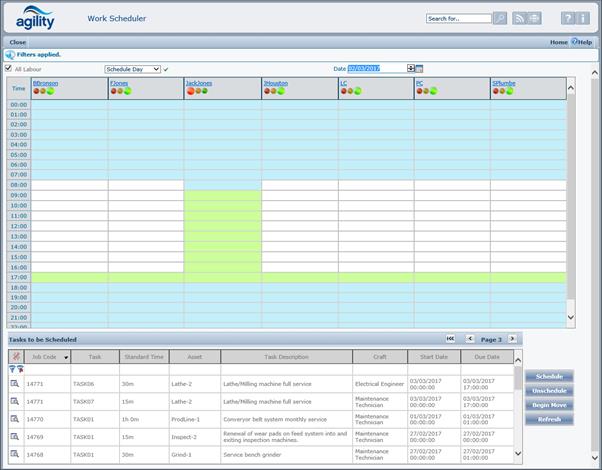
Task: Click the clear filter funnel icon
Action: coord(20,369)
